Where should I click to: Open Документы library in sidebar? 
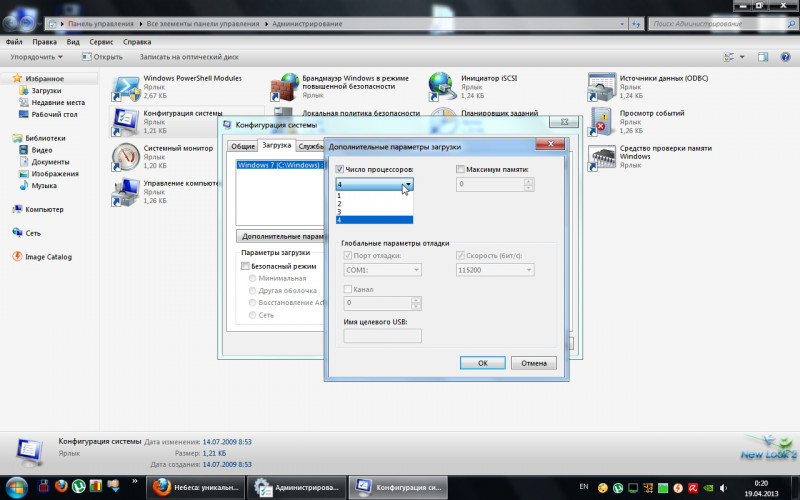point(50,162)
